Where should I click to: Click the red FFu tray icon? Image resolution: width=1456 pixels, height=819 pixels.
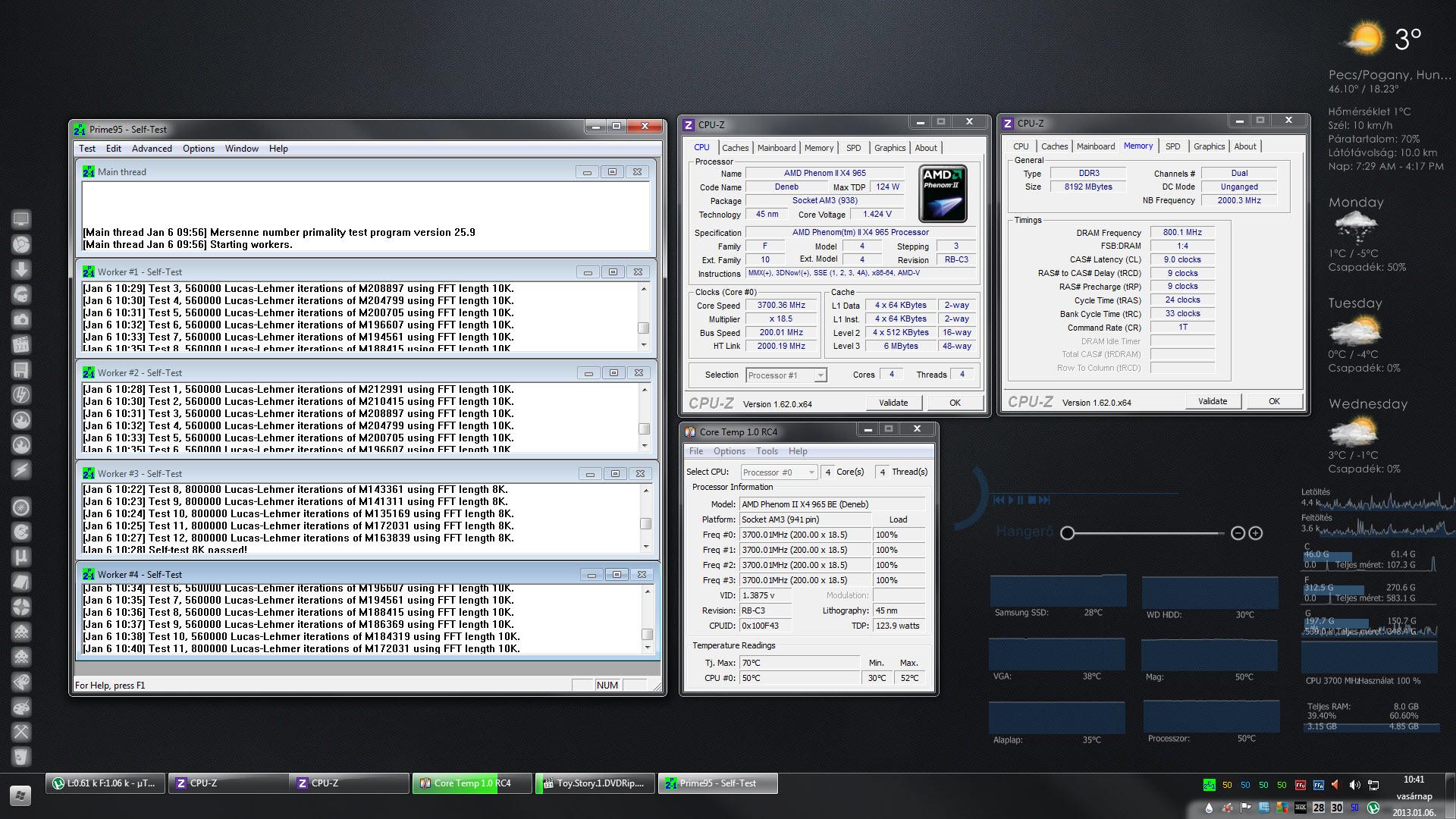1300,785
